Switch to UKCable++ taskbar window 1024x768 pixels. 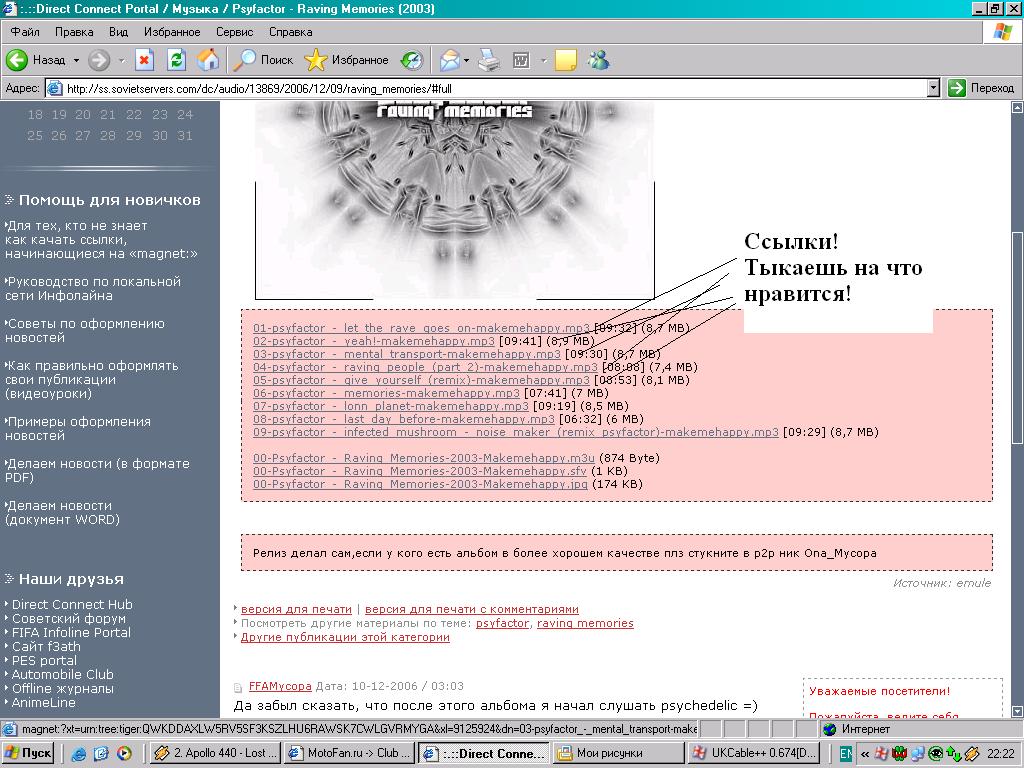754,753
